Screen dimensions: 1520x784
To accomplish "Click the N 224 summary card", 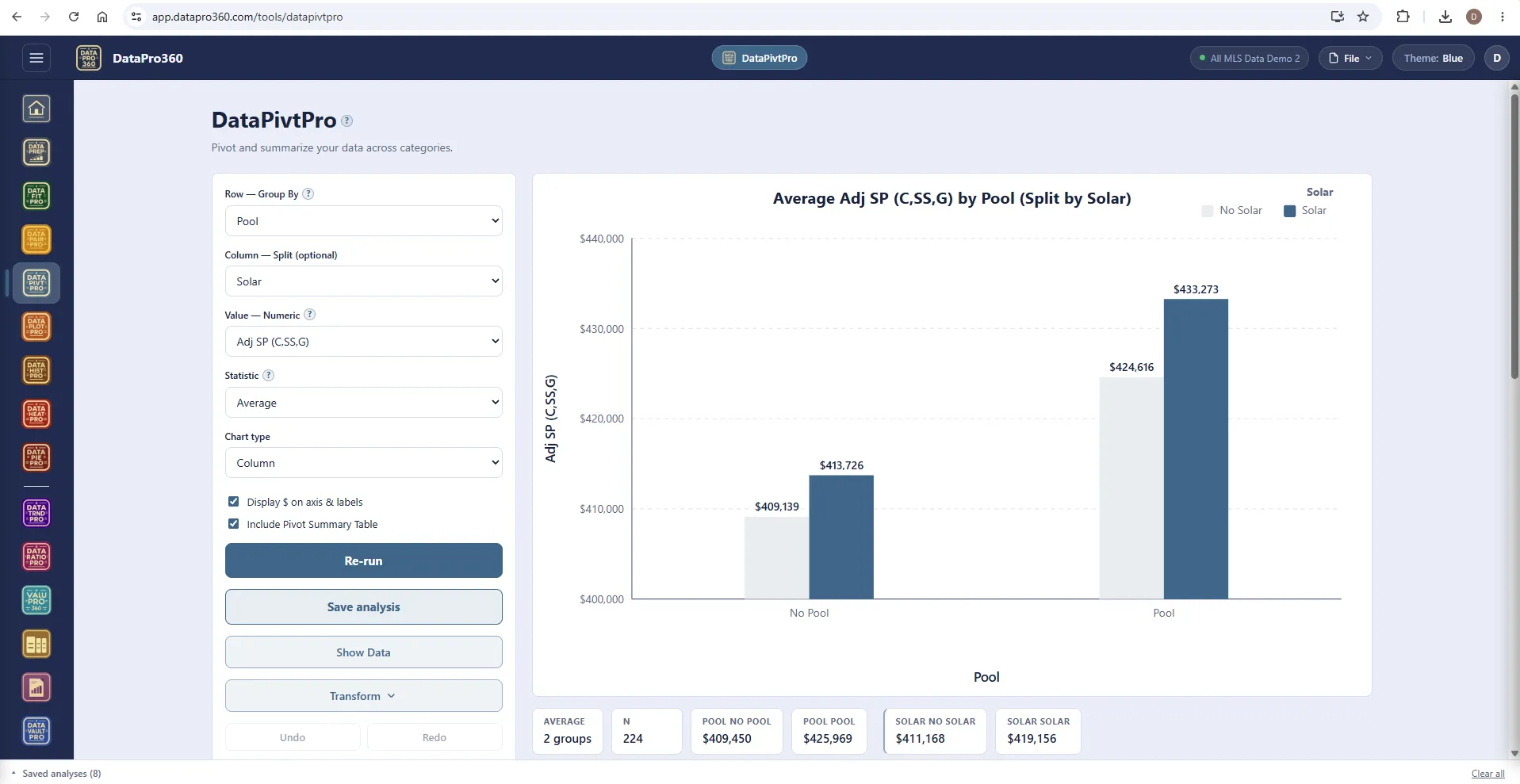I will (x=646, y=731).
